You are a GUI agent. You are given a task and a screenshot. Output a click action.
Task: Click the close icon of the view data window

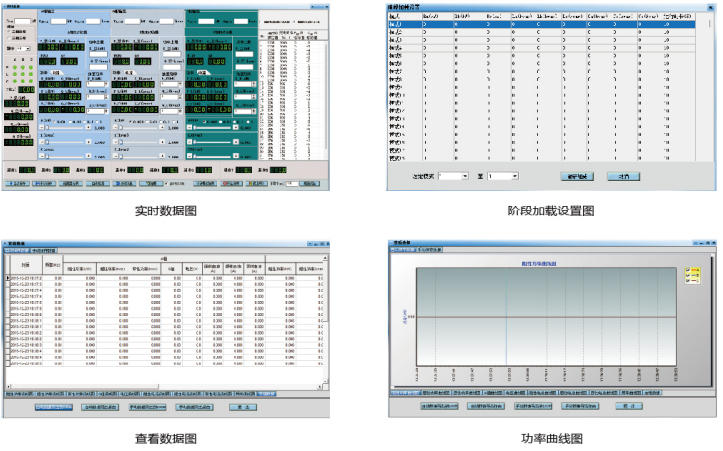[327, 243]
